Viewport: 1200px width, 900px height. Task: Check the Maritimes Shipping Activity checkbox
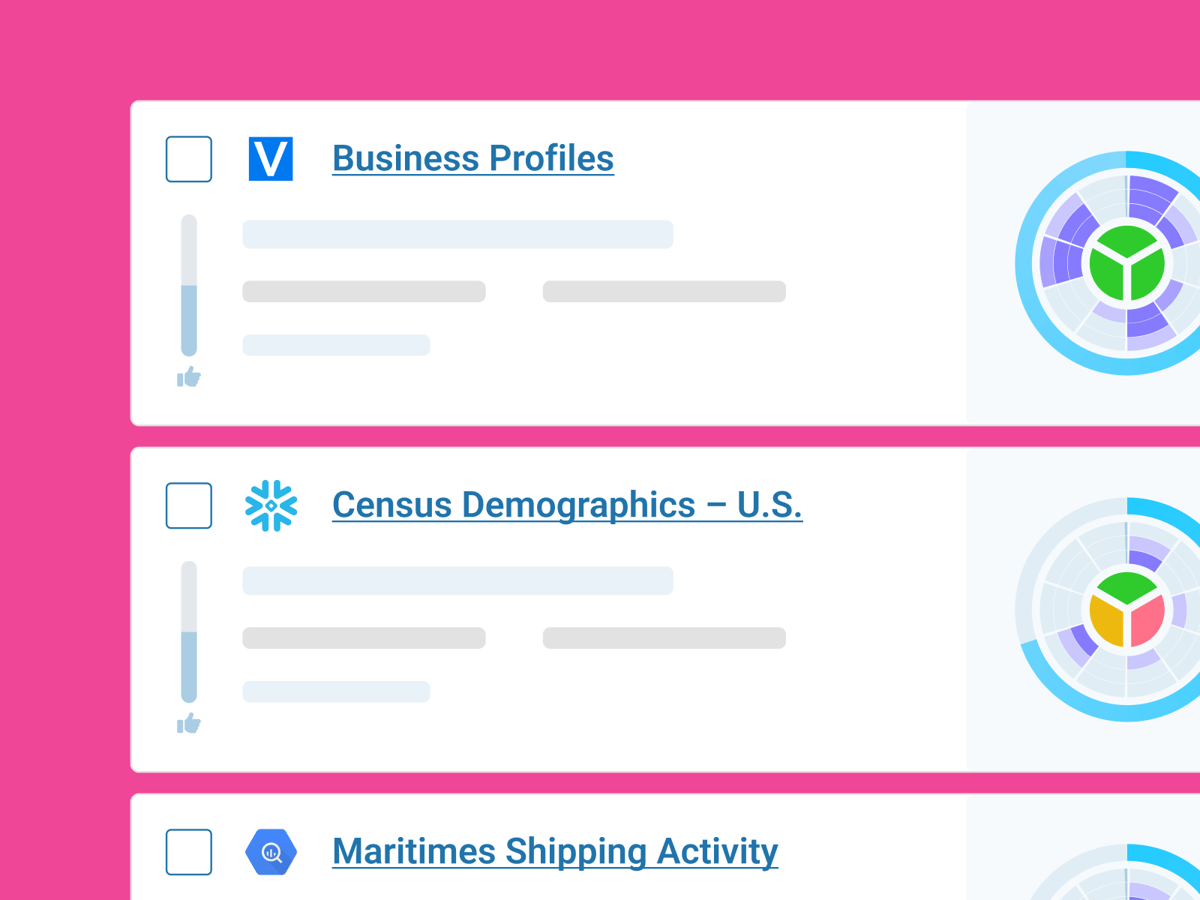189,852
